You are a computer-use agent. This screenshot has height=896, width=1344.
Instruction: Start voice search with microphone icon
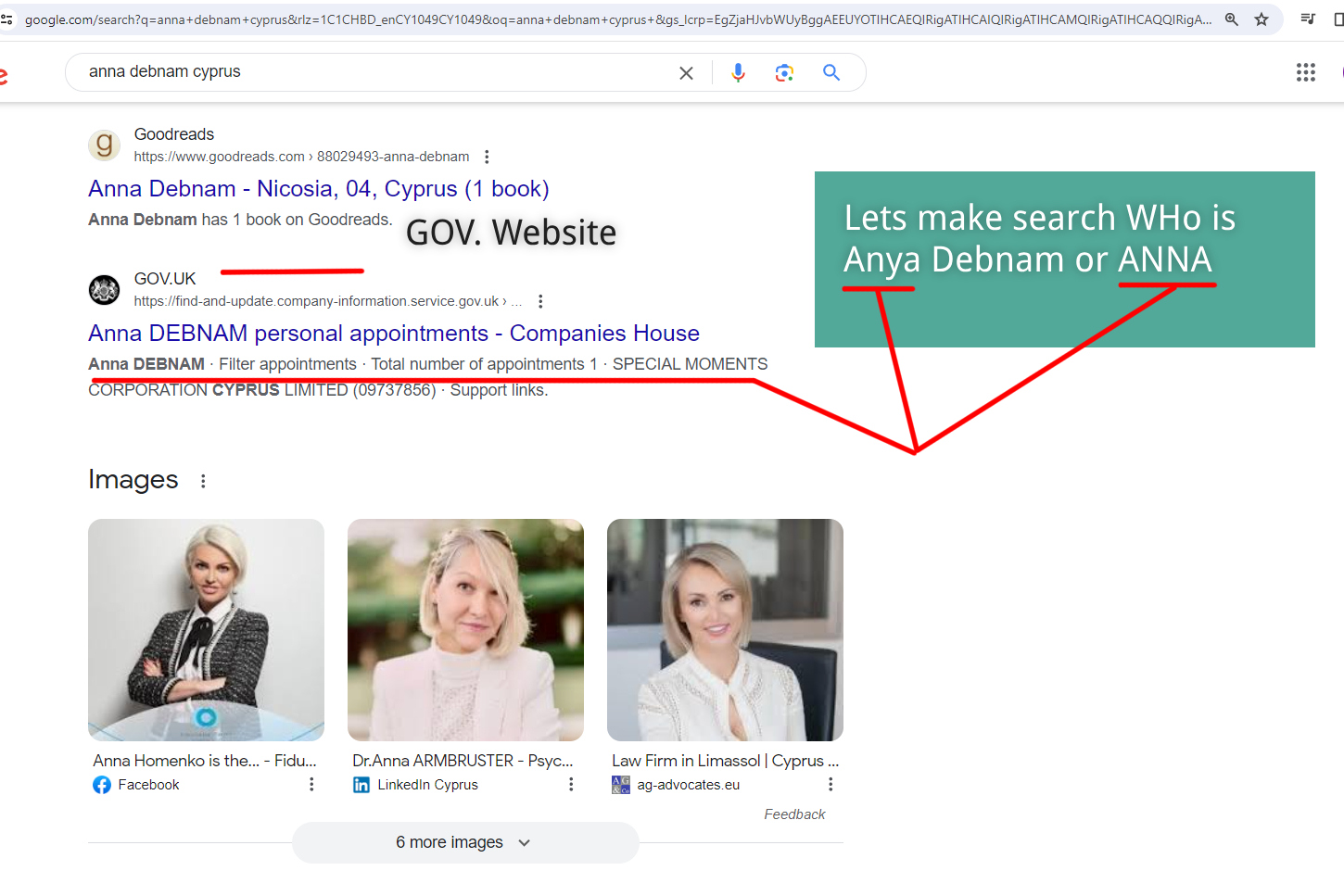(738, 73)
